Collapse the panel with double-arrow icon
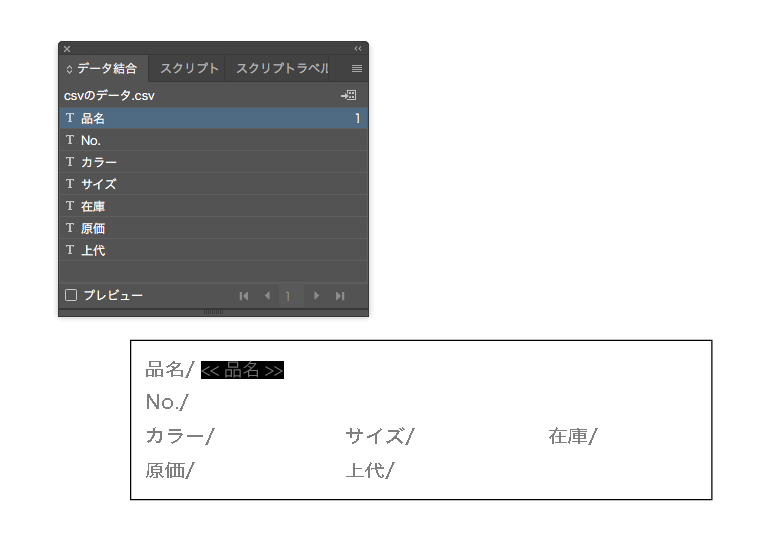 point(358,48)
